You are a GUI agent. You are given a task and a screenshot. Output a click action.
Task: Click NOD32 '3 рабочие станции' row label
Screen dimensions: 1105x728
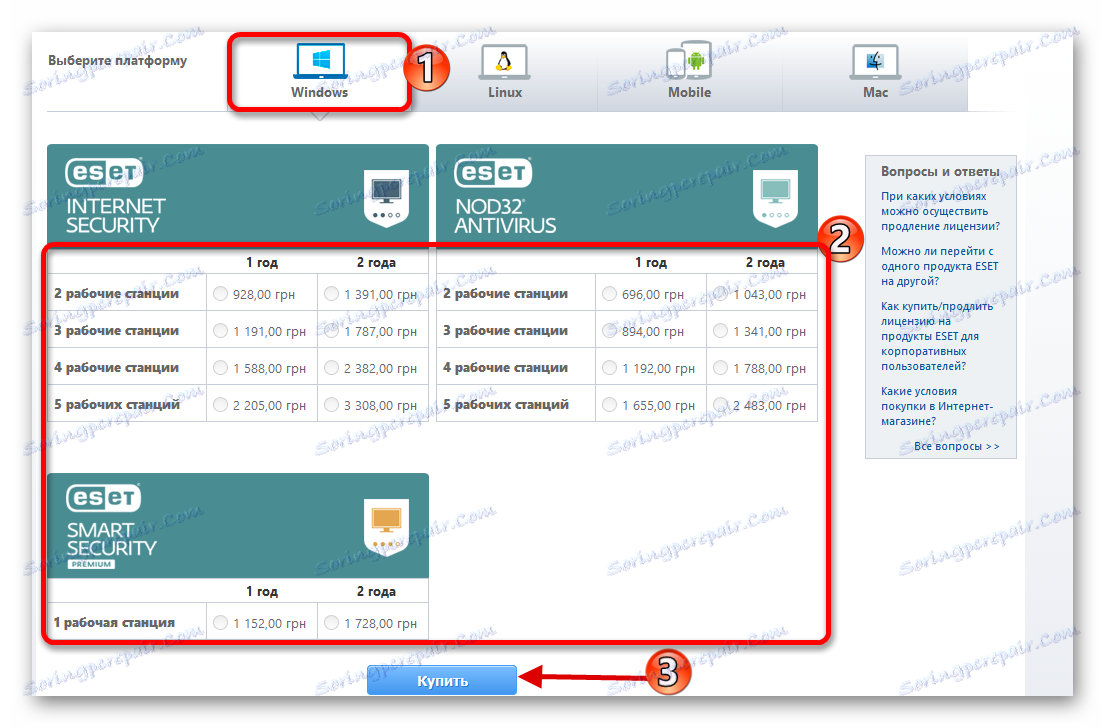[505, 331]
